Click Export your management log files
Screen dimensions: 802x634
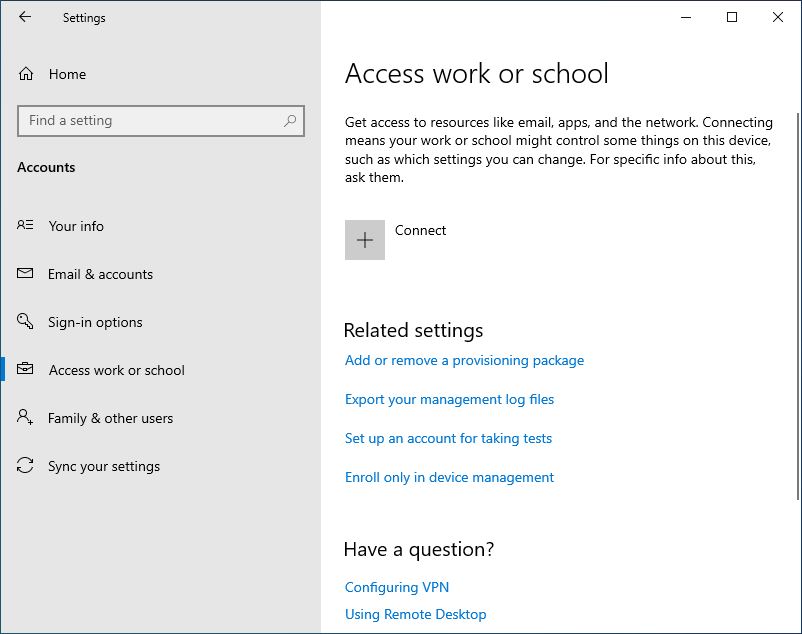(x=449, y=399)
